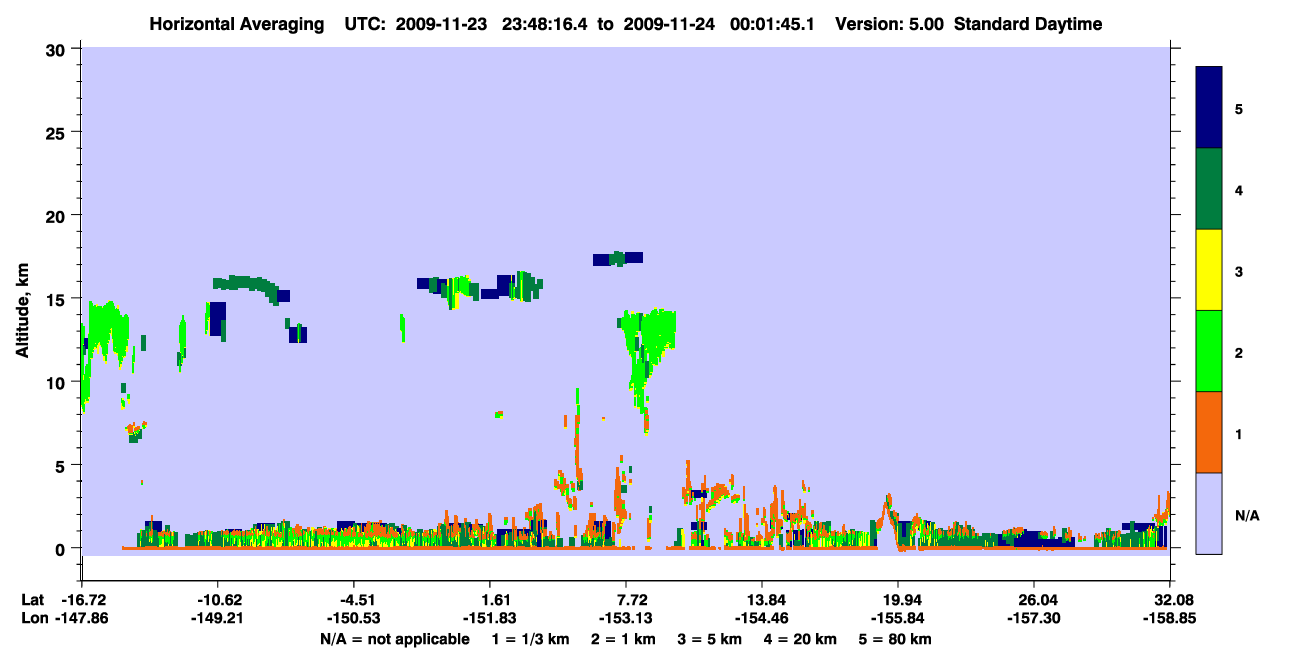The height and width of the screenshot is (667, 1300).
Task: Click the lavender N/A colorbar segment
Action: (1209, 513)
